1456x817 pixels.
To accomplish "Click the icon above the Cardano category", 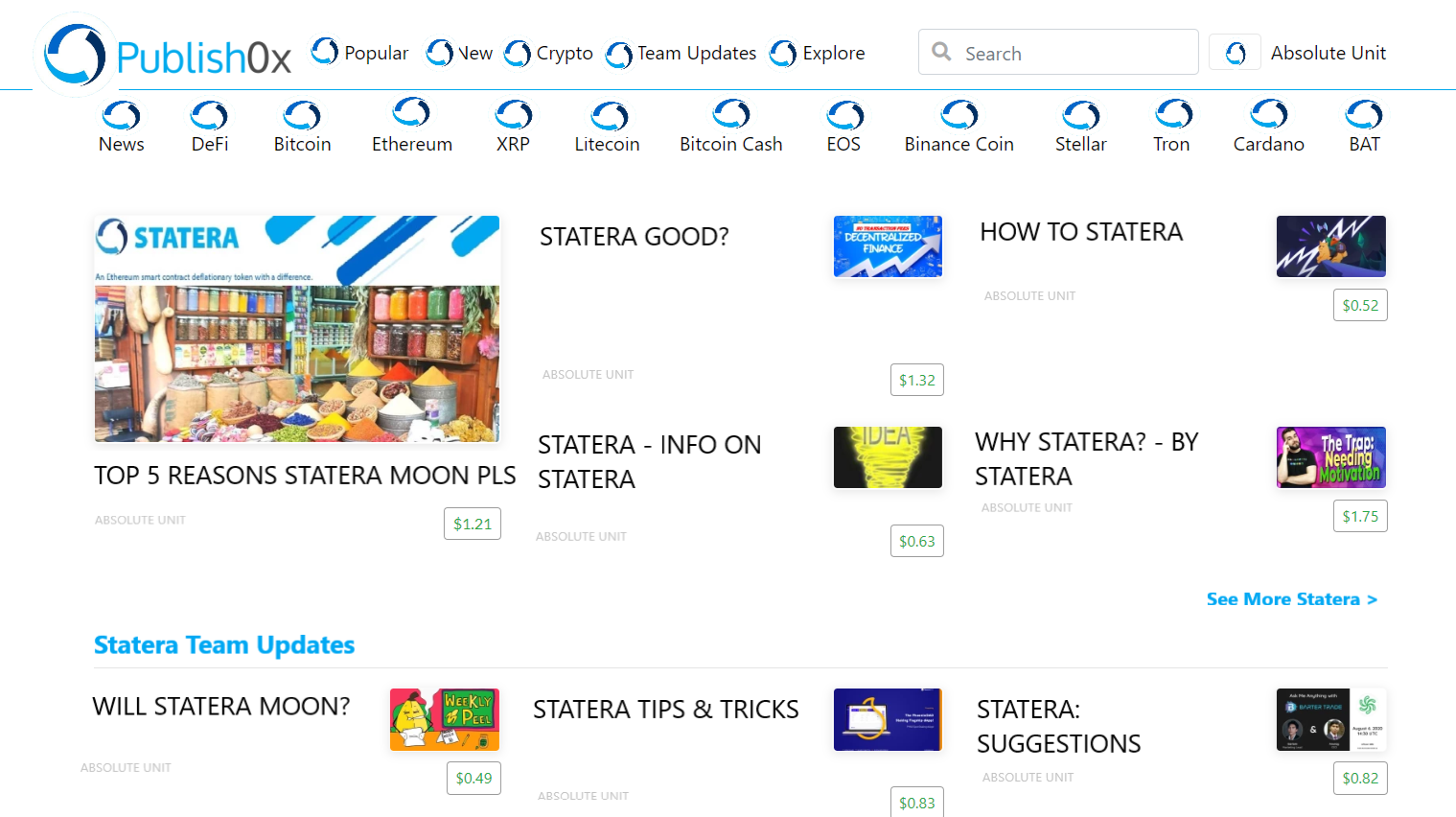I will [x=1268, y=114].
